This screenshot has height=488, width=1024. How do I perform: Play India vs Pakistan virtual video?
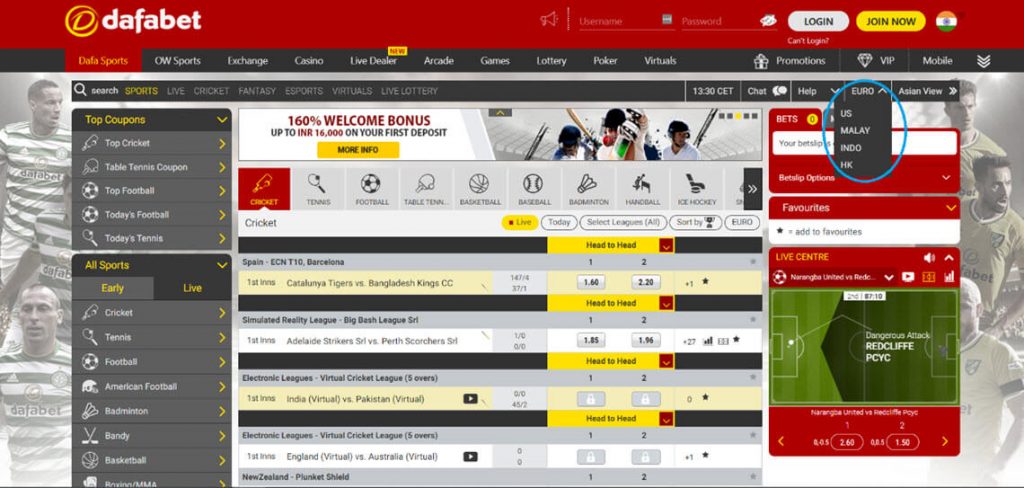(470, 399)
